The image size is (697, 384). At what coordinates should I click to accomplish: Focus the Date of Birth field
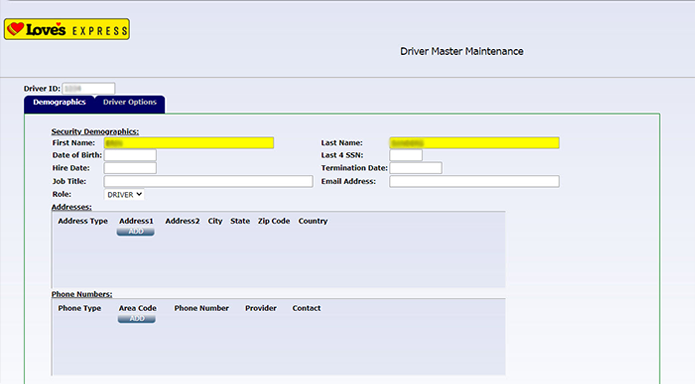tap(130, 155)
